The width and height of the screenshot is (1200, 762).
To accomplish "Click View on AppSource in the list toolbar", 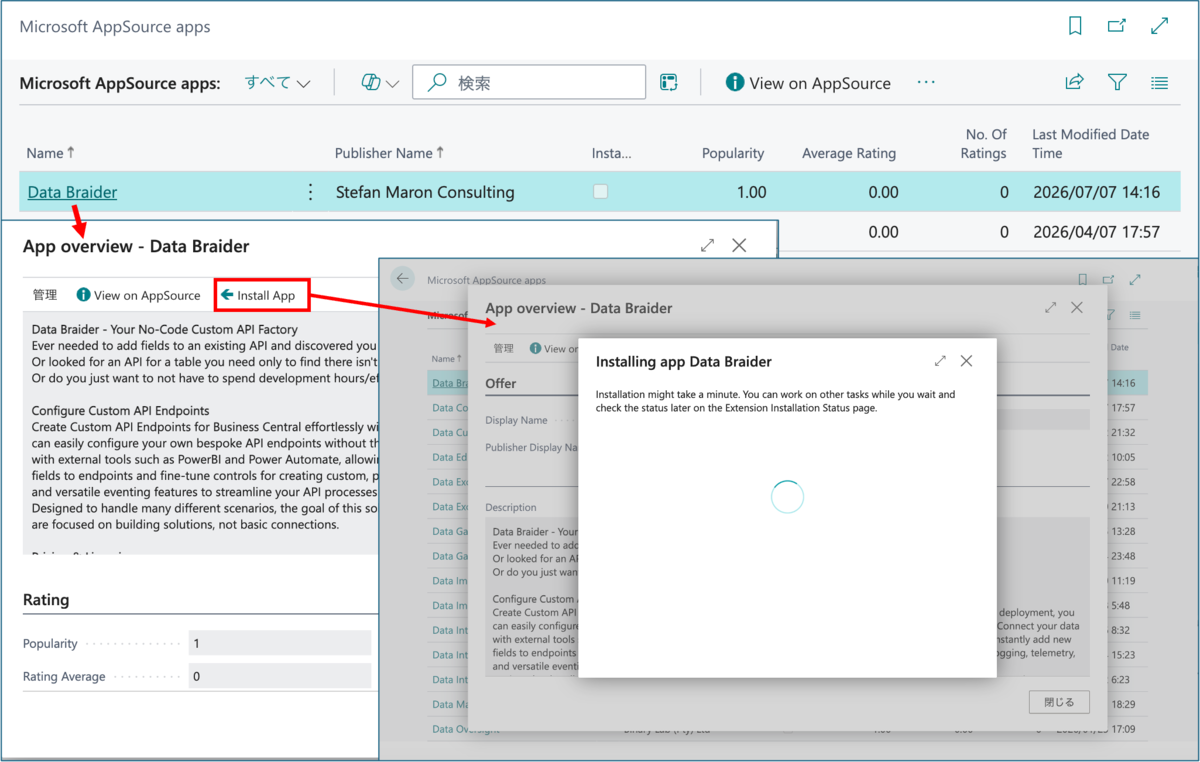I will pos(808,83).
